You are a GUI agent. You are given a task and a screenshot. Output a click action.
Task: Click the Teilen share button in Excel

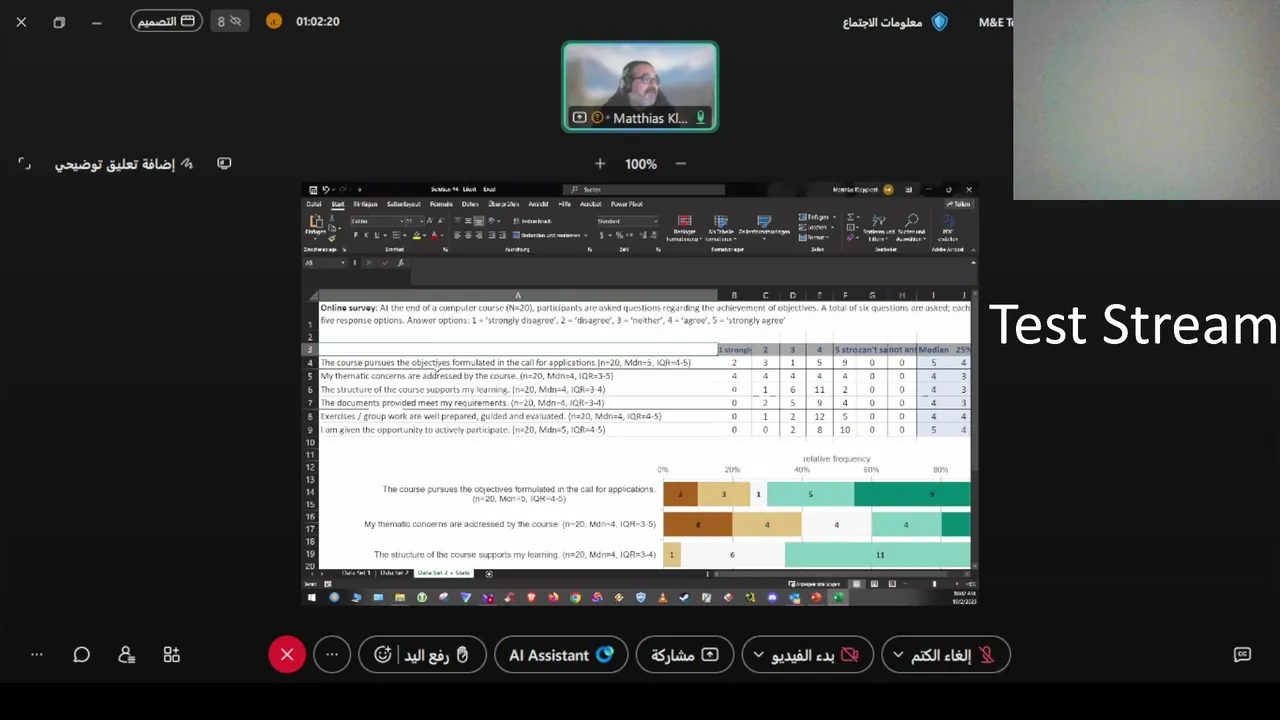click(959, 204)
